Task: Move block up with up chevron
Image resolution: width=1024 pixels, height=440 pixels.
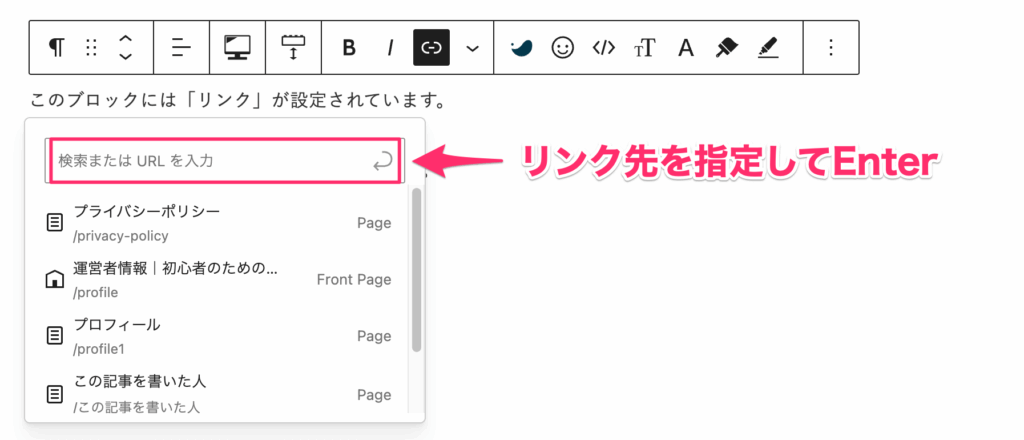Action: click(125, 40)
